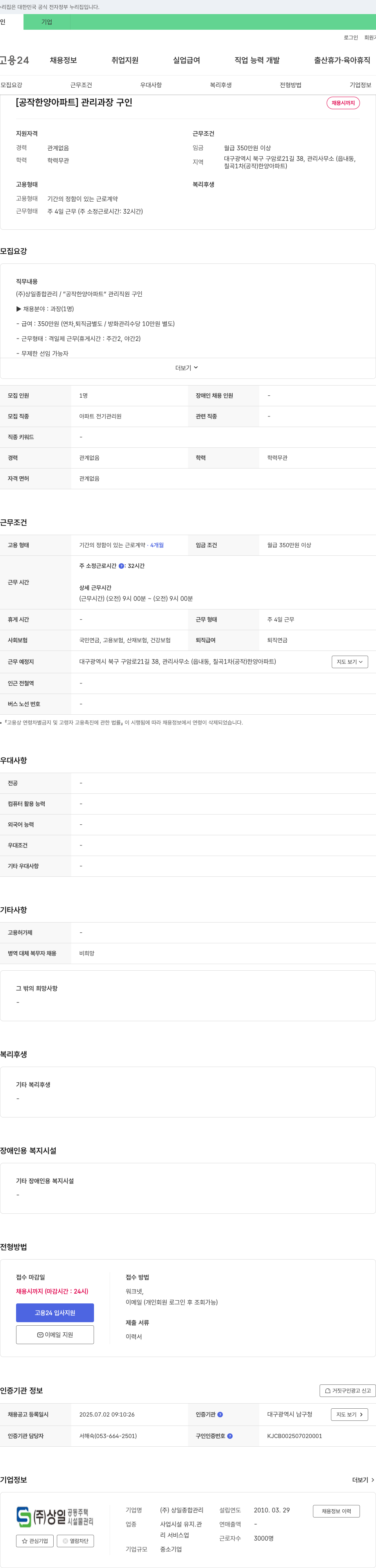The width and height of the screenshot is (376, 1568).
Task: Click the 3000명 employee count value
Action: pos(264,1538)
